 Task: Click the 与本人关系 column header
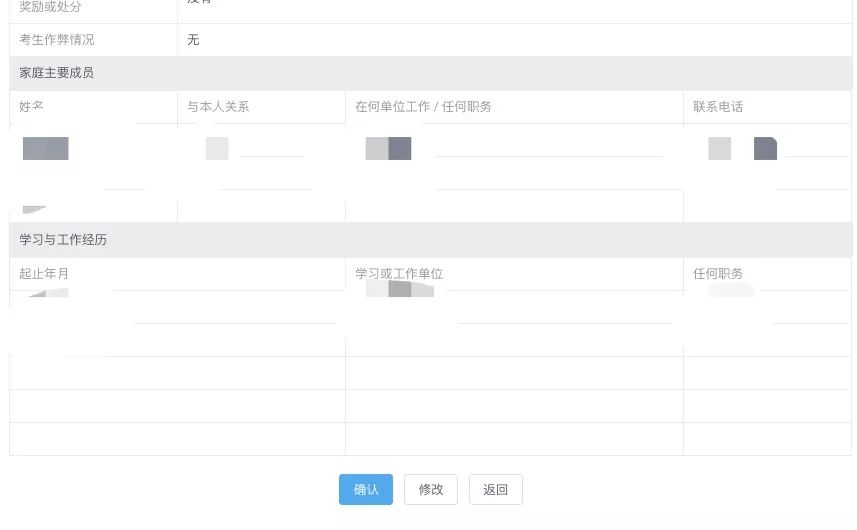tap(218, 107)
